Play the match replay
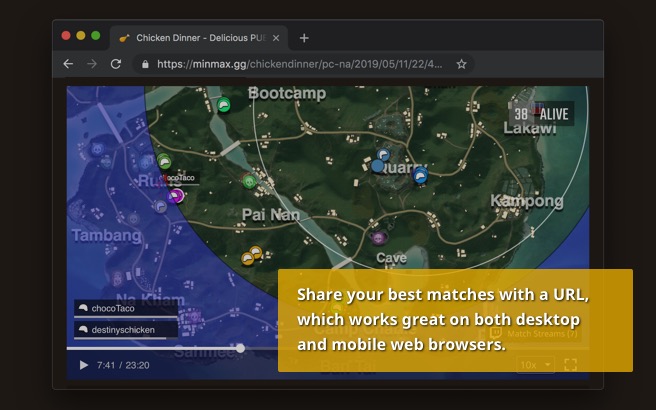Image resolution: width=656 pixels, height=410 pixels. pos(84,365)
